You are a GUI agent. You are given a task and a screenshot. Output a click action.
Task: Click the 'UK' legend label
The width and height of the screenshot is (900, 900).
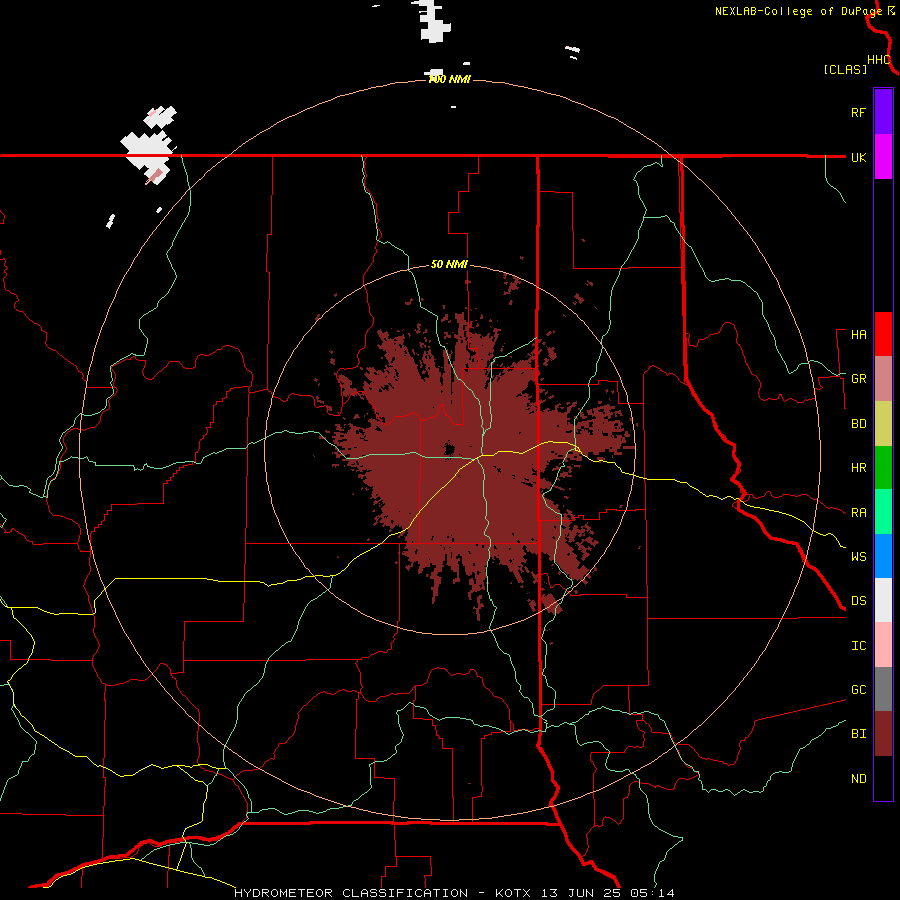pyautogui.click(x=858, y=157)
